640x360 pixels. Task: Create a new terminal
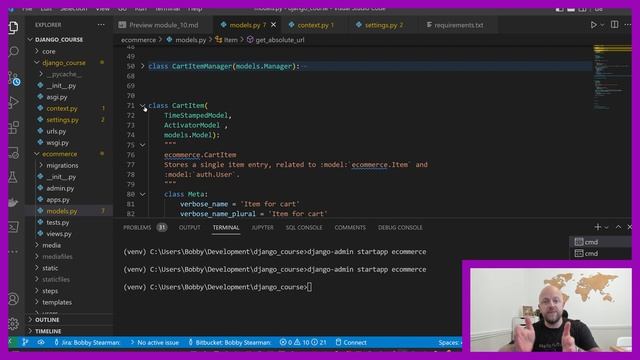[598, 227]
